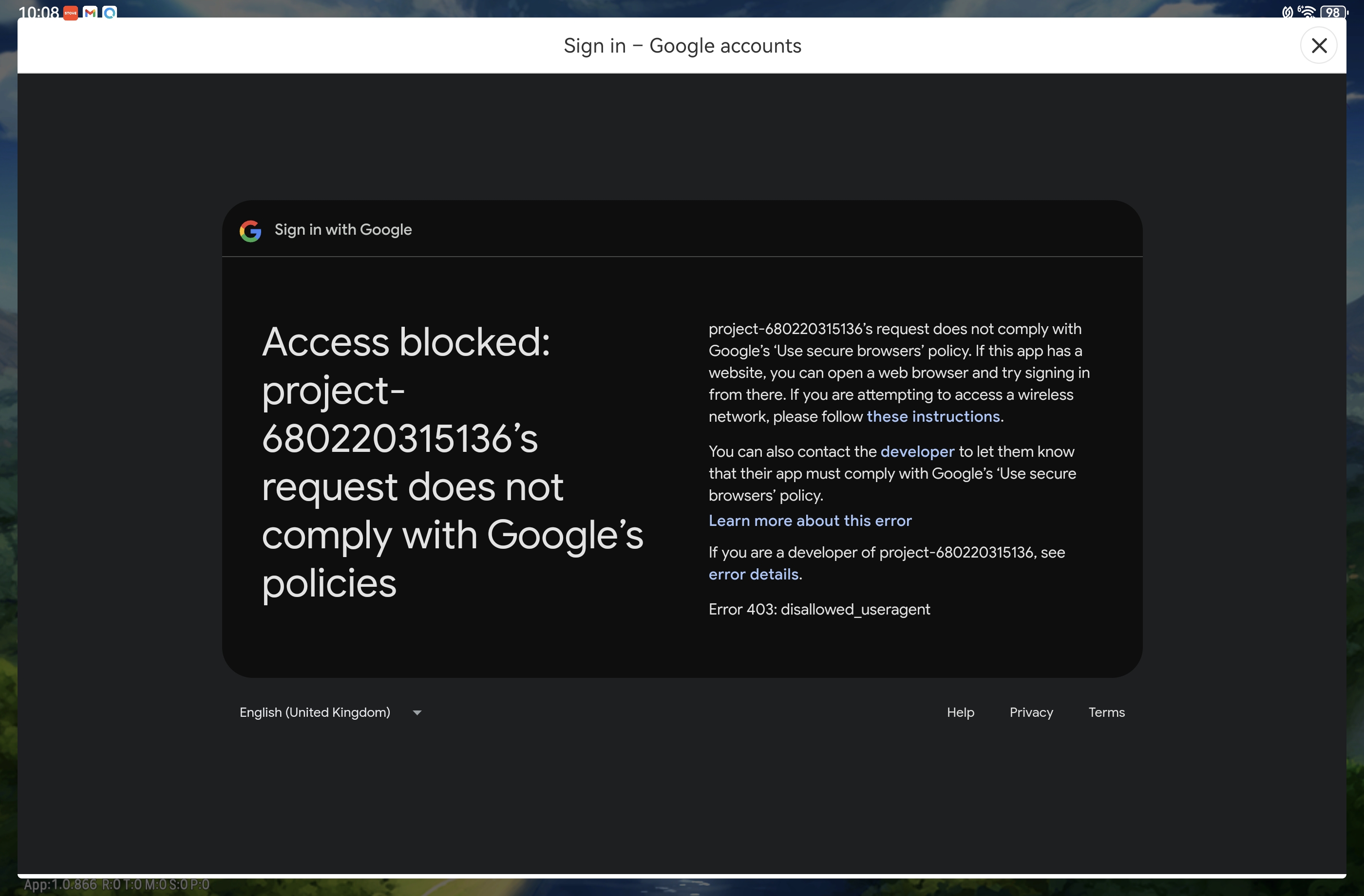Screen dimensions: 1364x896
Task: Open the English (United Kingdom) language selector
Action: click(x=331, y=712)
